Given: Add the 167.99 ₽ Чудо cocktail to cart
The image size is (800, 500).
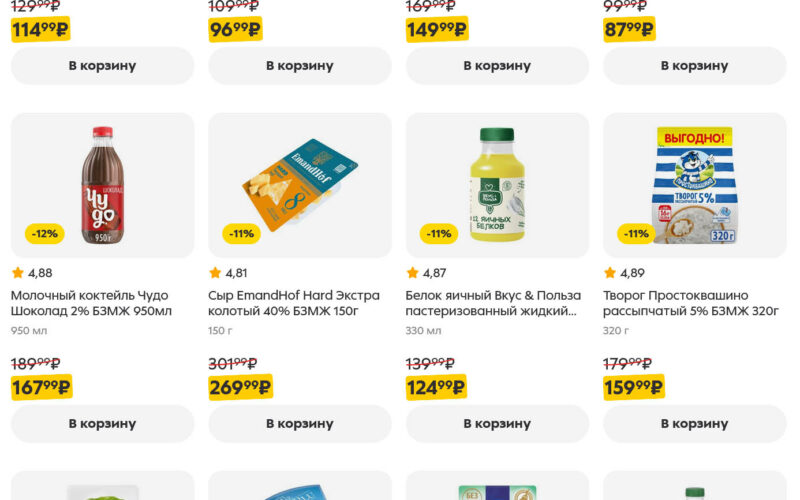Looking at the screenshot, I should click(102, 423).
